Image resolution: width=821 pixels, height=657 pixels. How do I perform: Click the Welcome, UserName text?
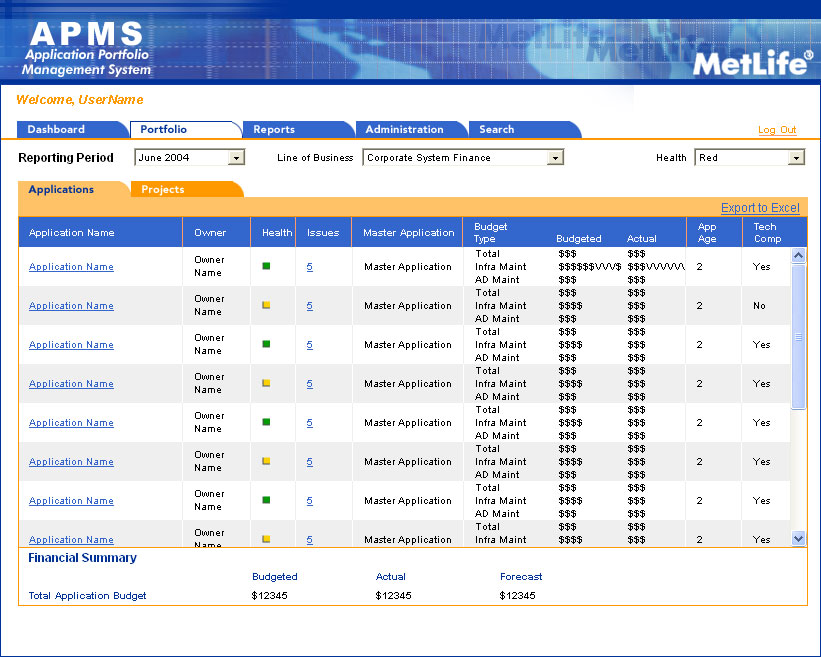(x=80, y=99)
